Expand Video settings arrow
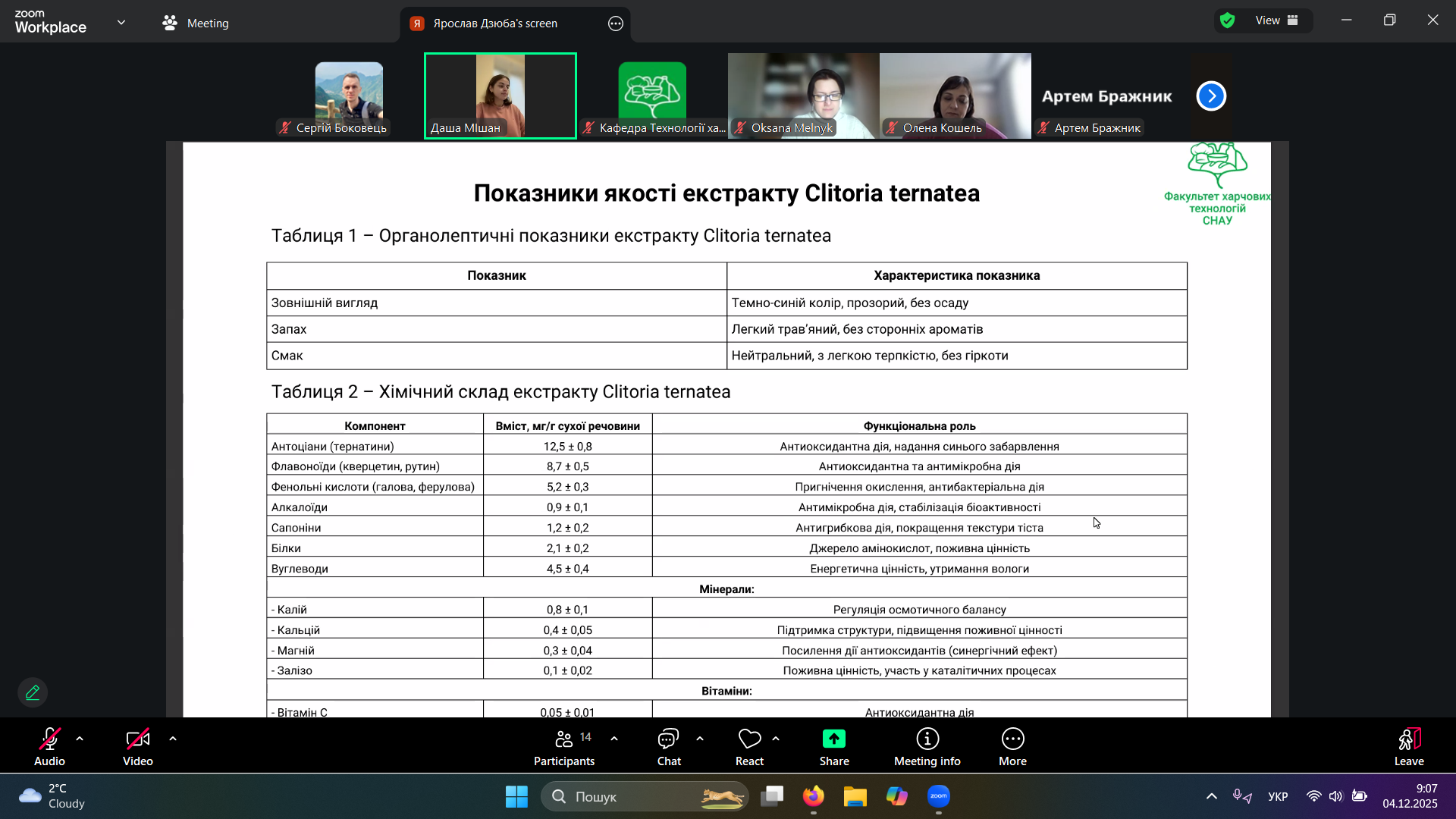The image size is (1456, 819). point(173,739)
